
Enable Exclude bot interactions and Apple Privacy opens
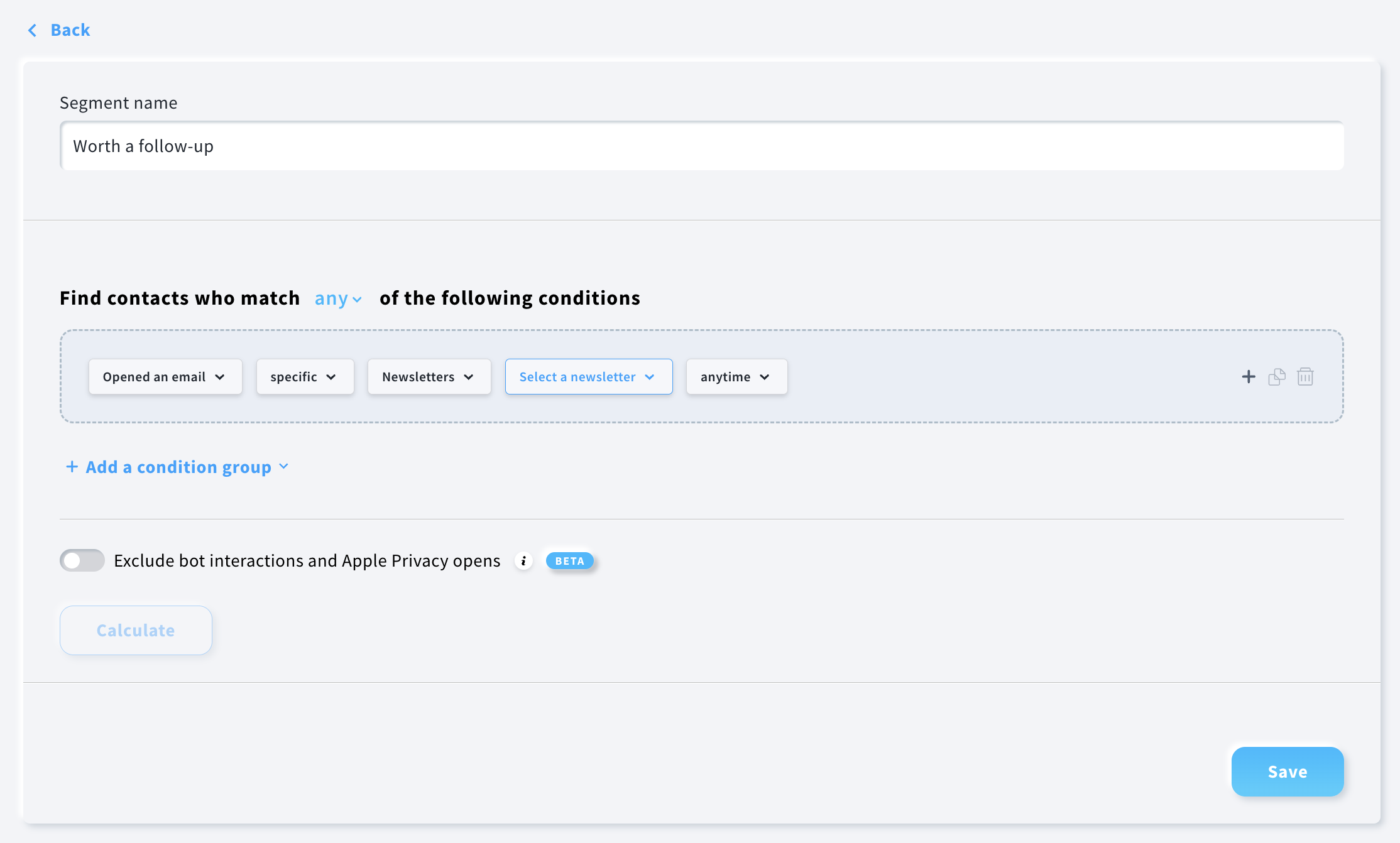(x=82, y=560)
